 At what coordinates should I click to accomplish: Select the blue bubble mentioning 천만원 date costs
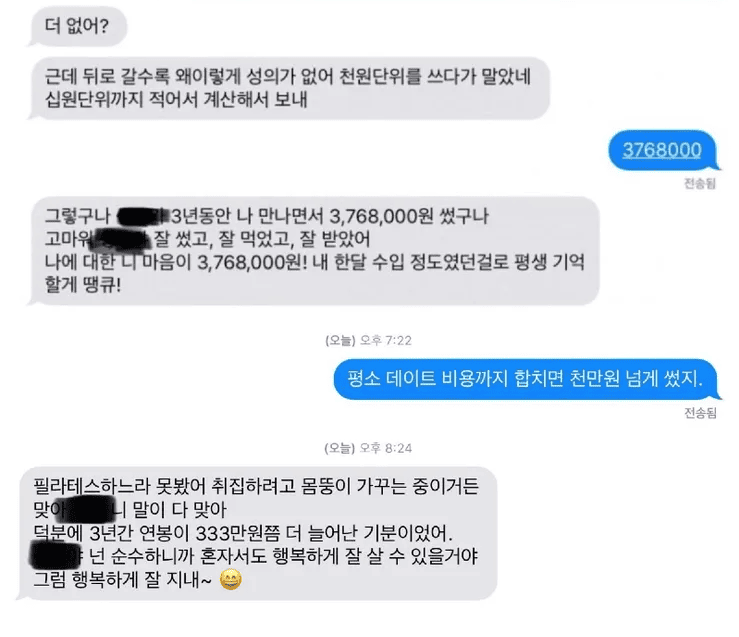pyautogui.click(x=525, y=379)
